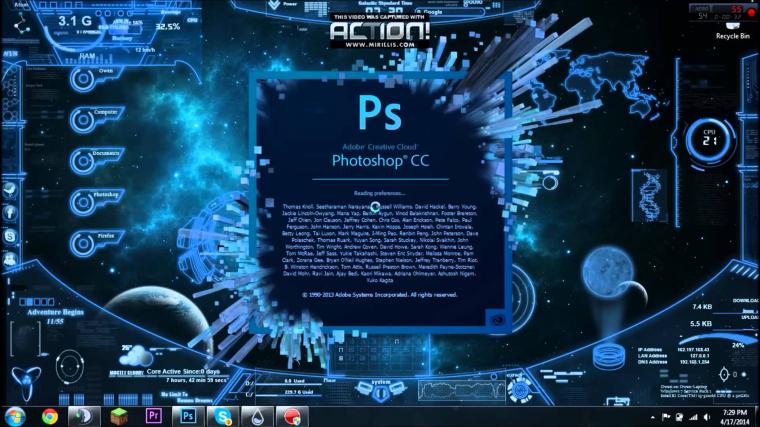Open the Windows Start menu orb

pyautogui.click(x=15, y=417)
